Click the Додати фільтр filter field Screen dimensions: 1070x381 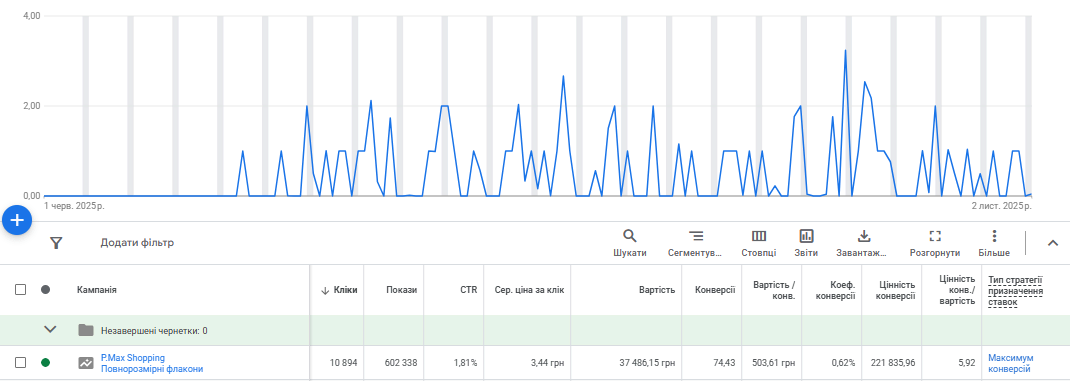[137, 242]
